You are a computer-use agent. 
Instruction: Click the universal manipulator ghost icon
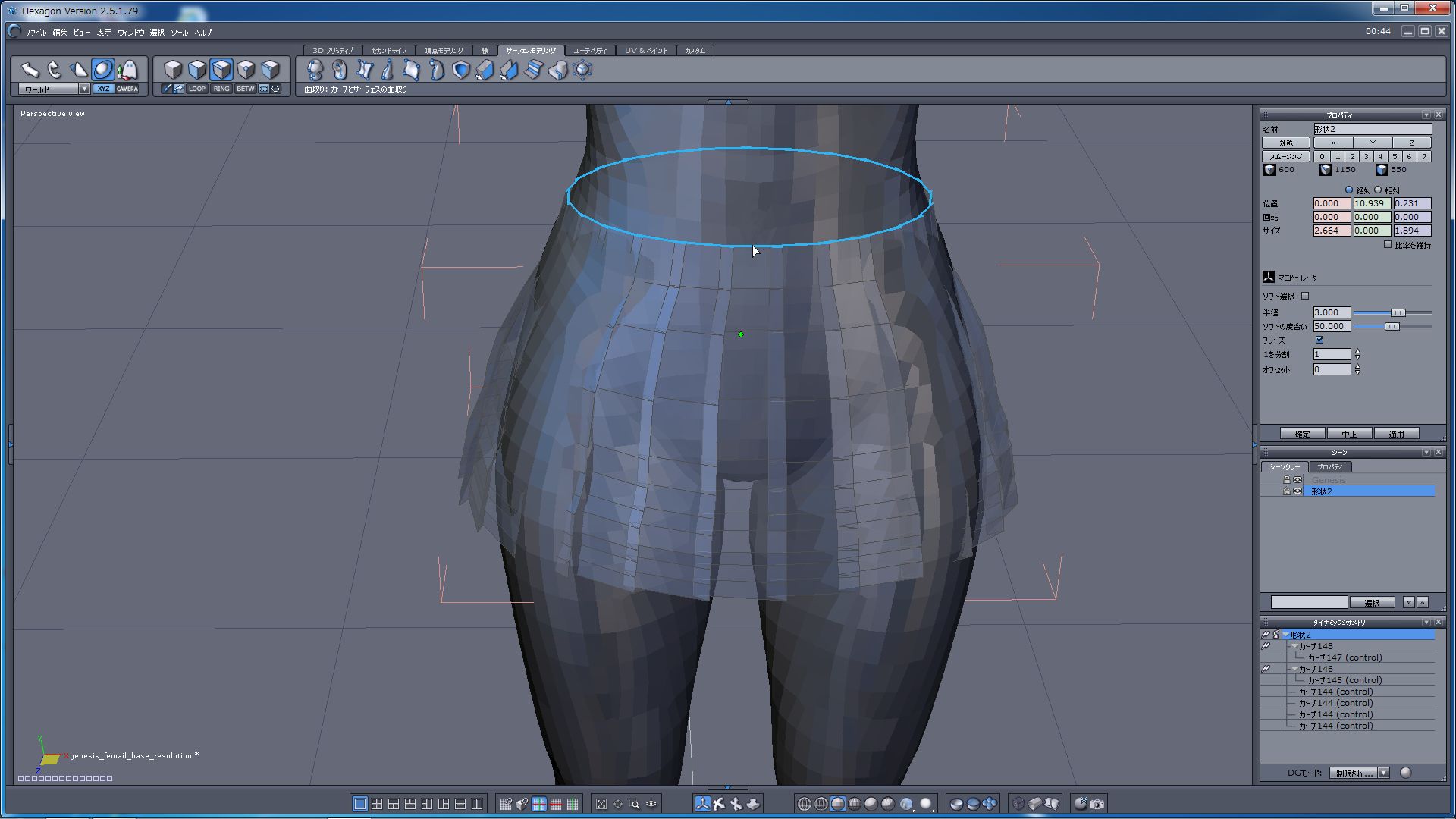127,70
